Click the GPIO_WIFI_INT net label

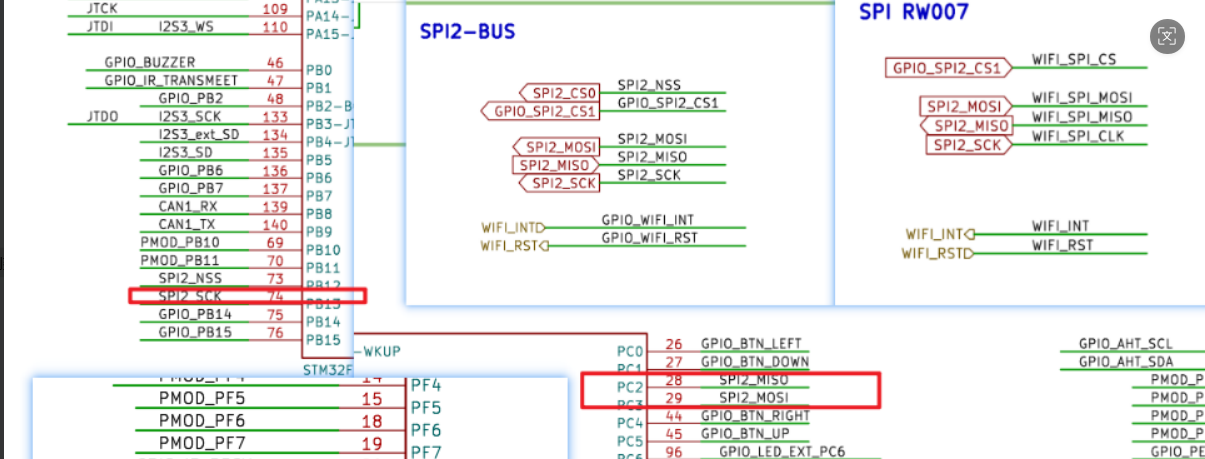coord(647,219)
